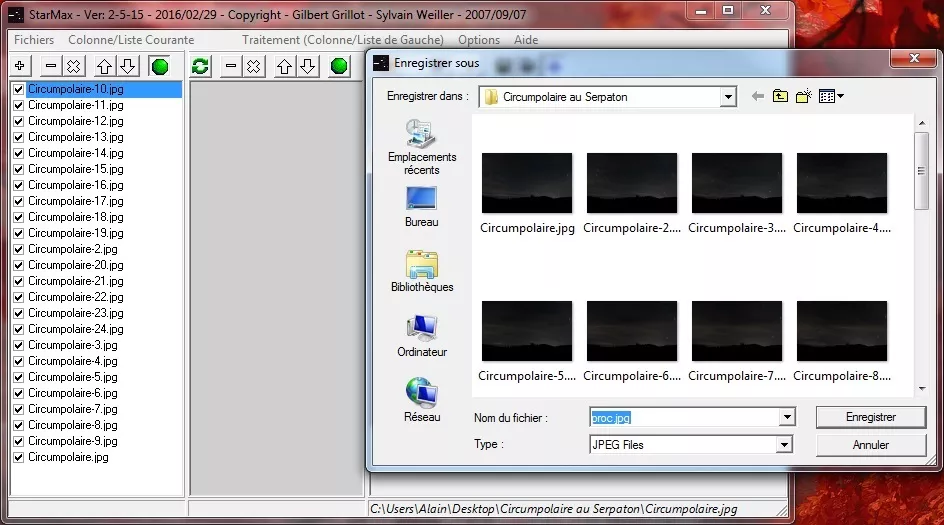Open the Fichiers menu
Image resolution: width=944 pixels, height=525 pixels.
34,40
